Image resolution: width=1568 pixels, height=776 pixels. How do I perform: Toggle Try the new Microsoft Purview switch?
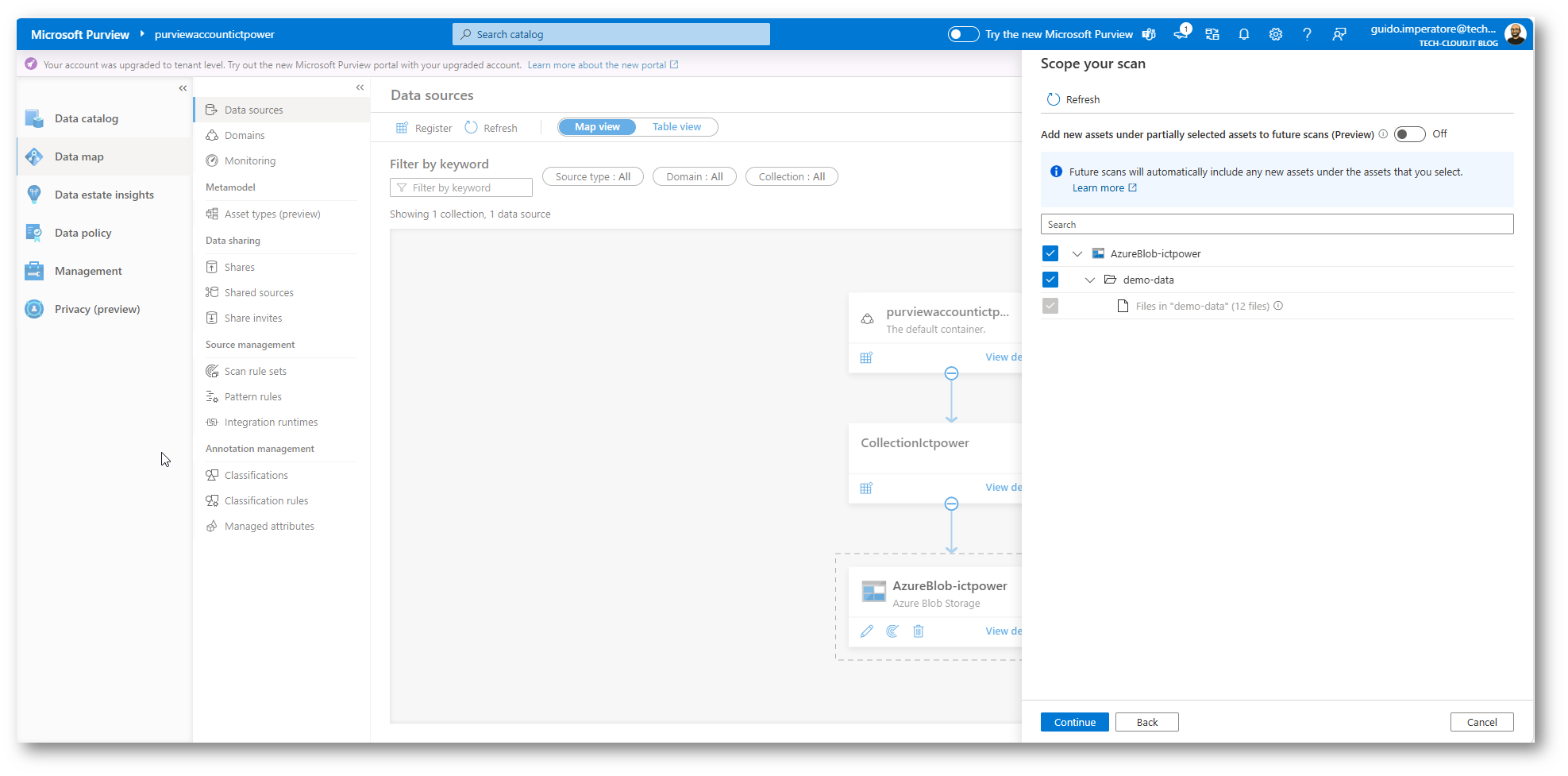coord(963,34)
